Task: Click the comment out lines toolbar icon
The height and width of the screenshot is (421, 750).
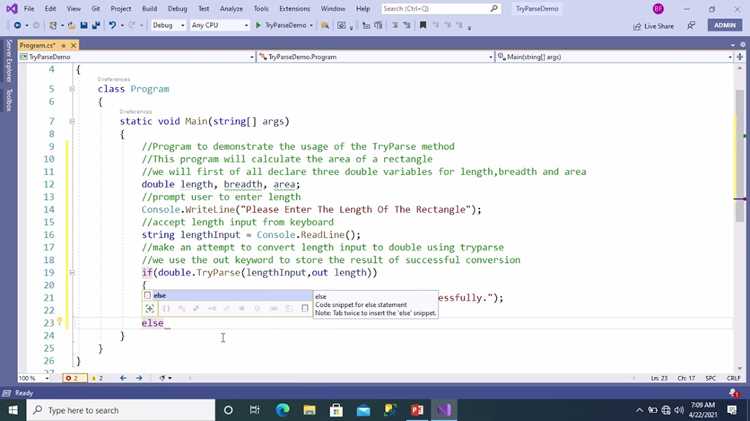Action: coord(395,25)
